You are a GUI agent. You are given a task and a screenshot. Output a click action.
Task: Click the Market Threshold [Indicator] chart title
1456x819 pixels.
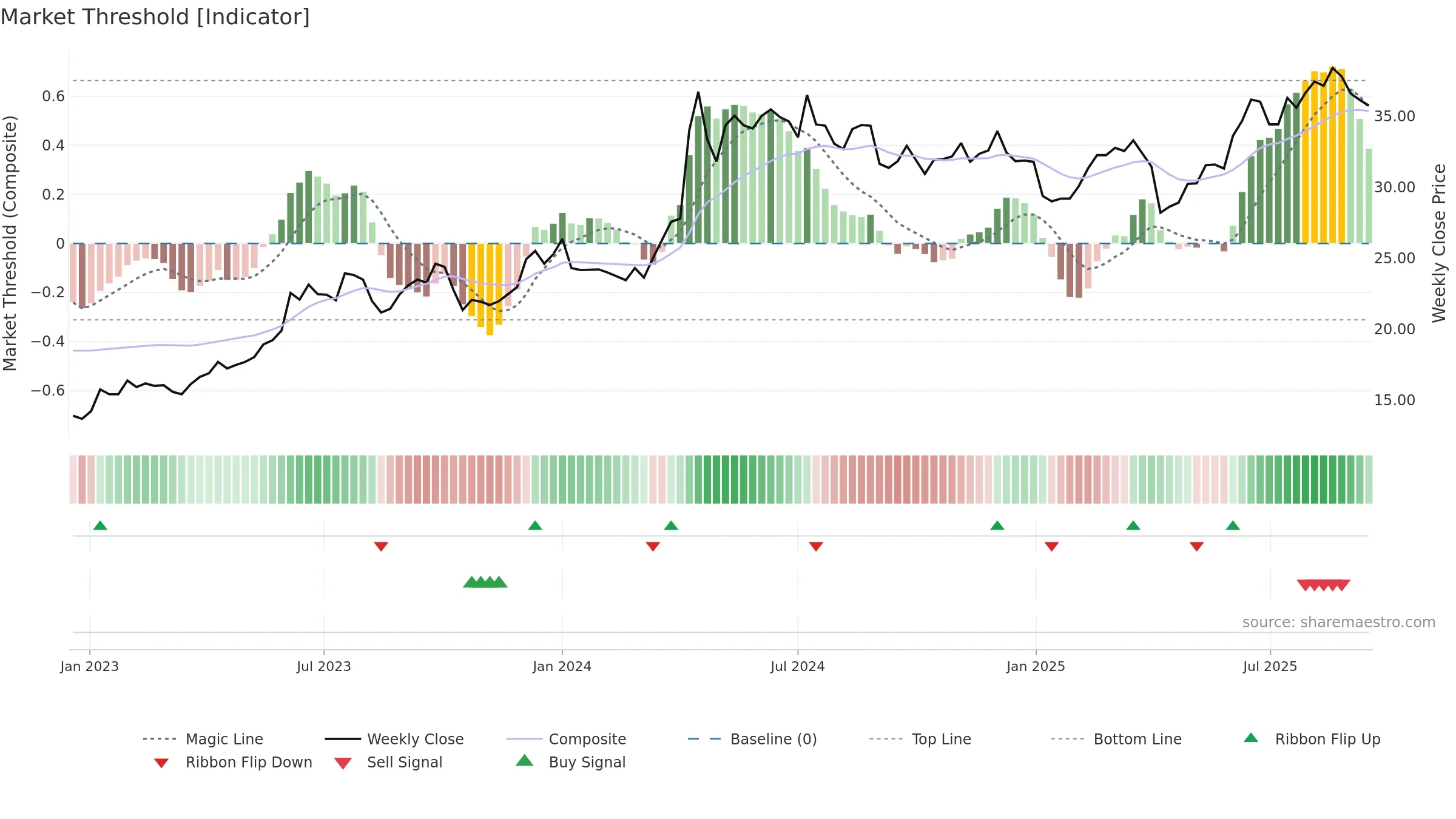[155, 17]
